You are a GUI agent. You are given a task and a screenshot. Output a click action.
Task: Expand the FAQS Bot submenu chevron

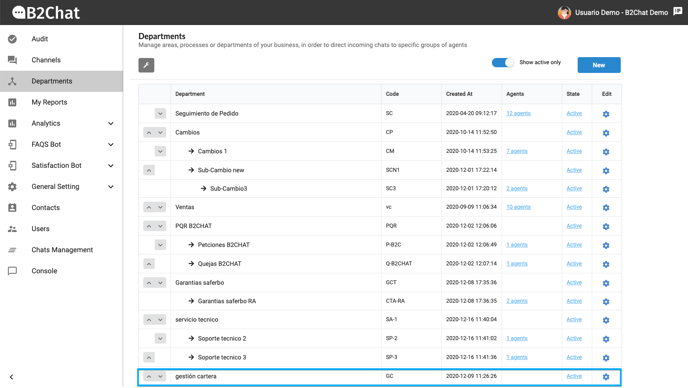[111, 144]
